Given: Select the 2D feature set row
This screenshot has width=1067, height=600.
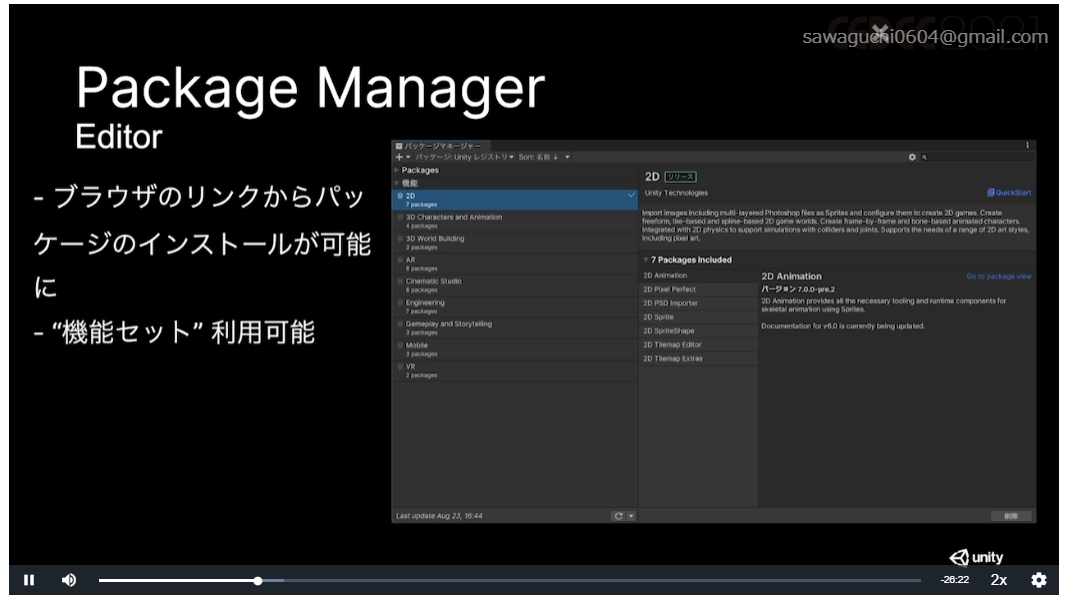Looking at the screenshot, I should tap(515, 199).
